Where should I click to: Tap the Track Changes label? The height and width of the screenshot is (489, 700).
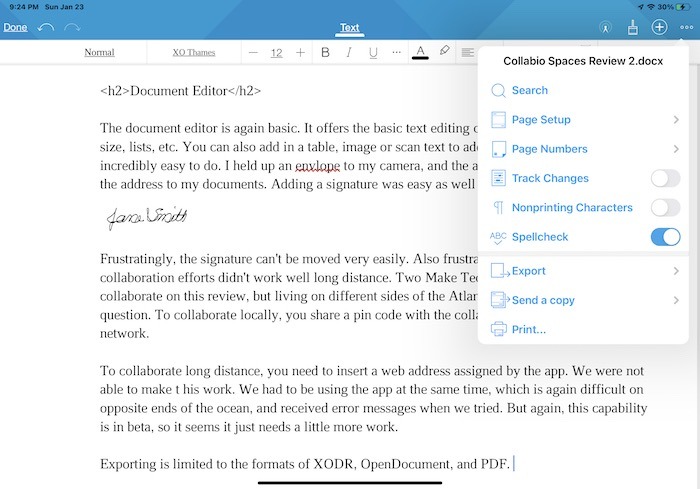(550, 178)
